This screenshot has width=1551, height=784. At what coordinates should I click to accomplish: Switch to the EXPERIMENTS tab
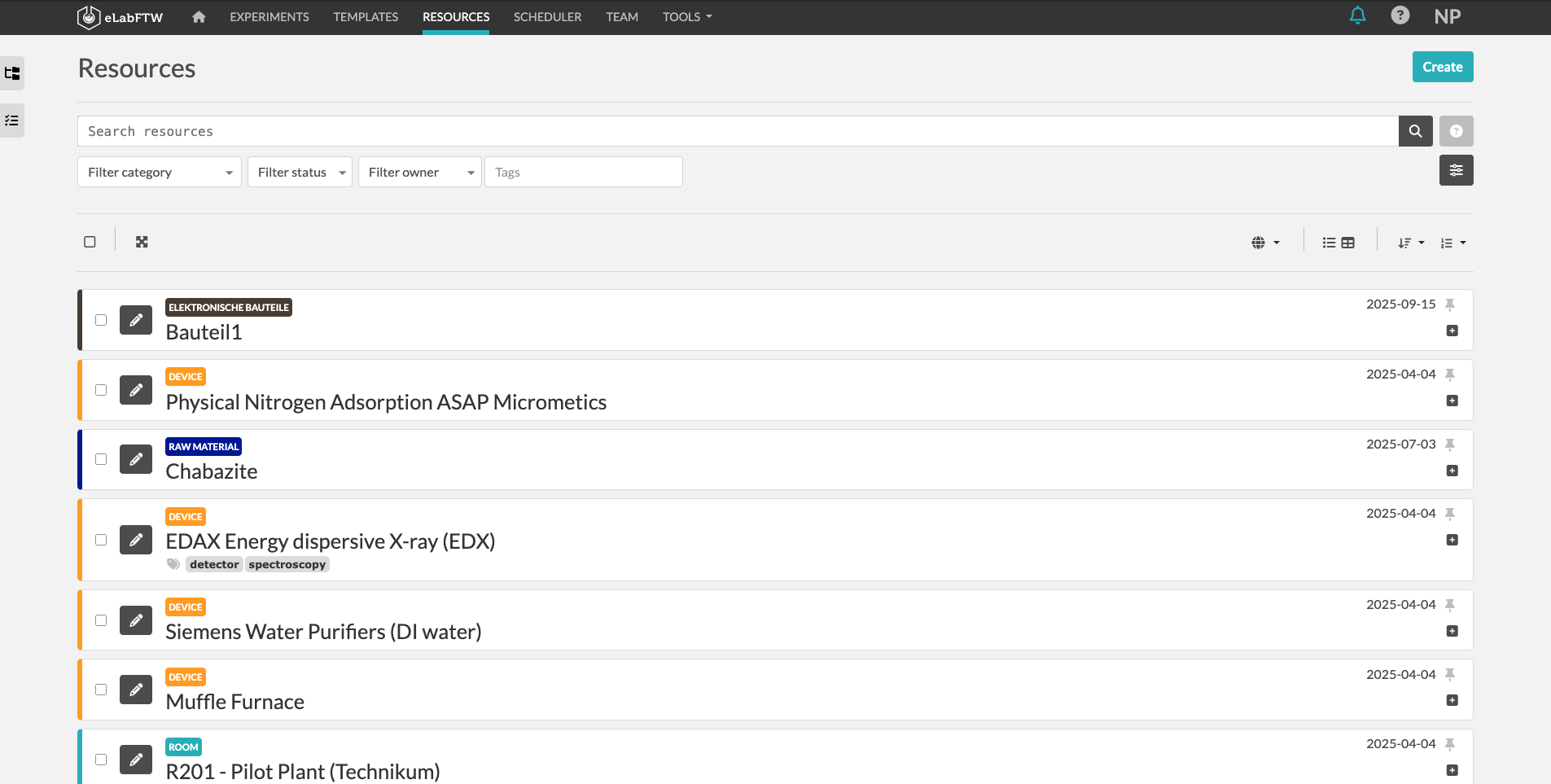click(269, 16)
